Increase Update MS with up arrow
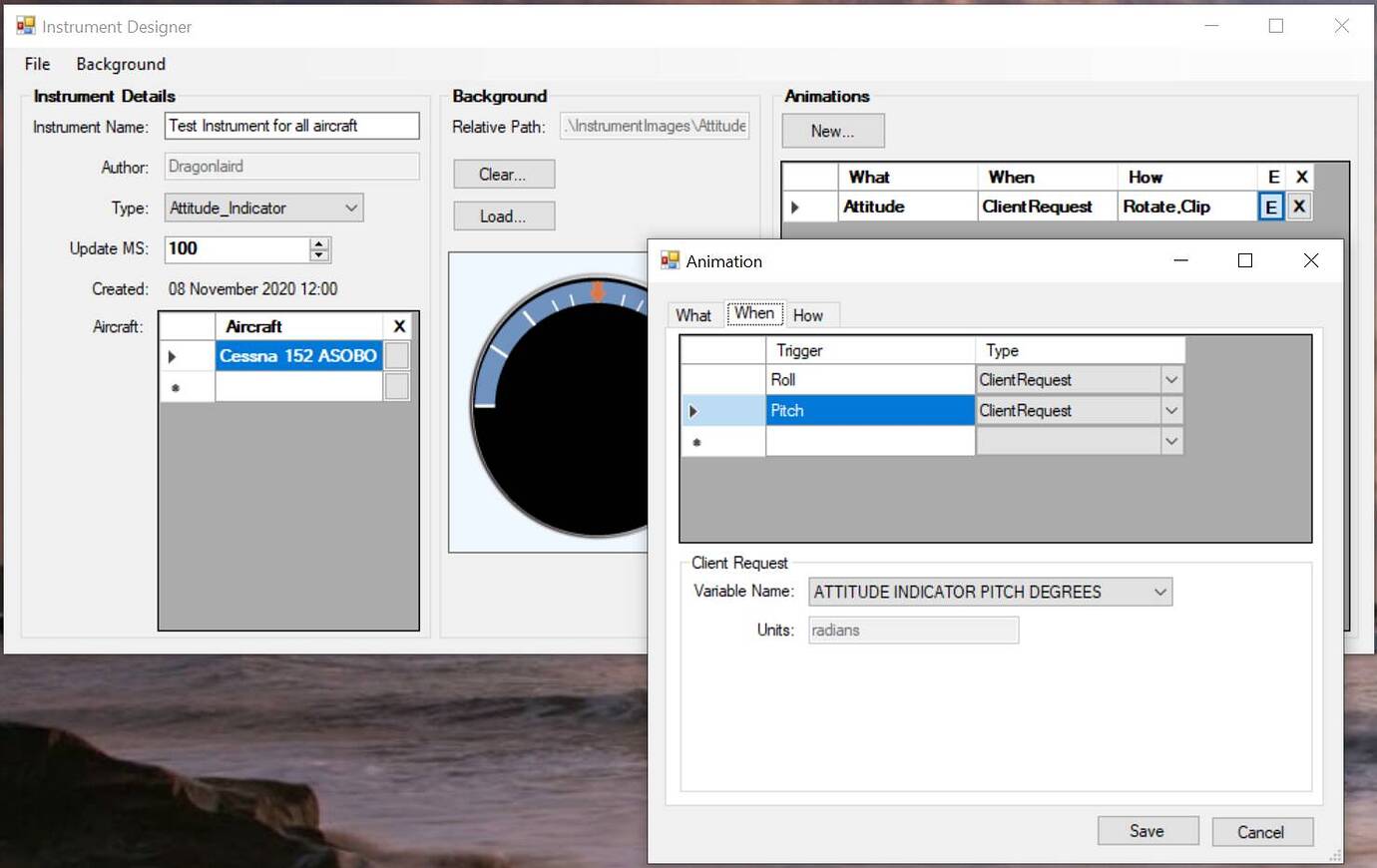The image size is (1377, 868). coord(319,243)
